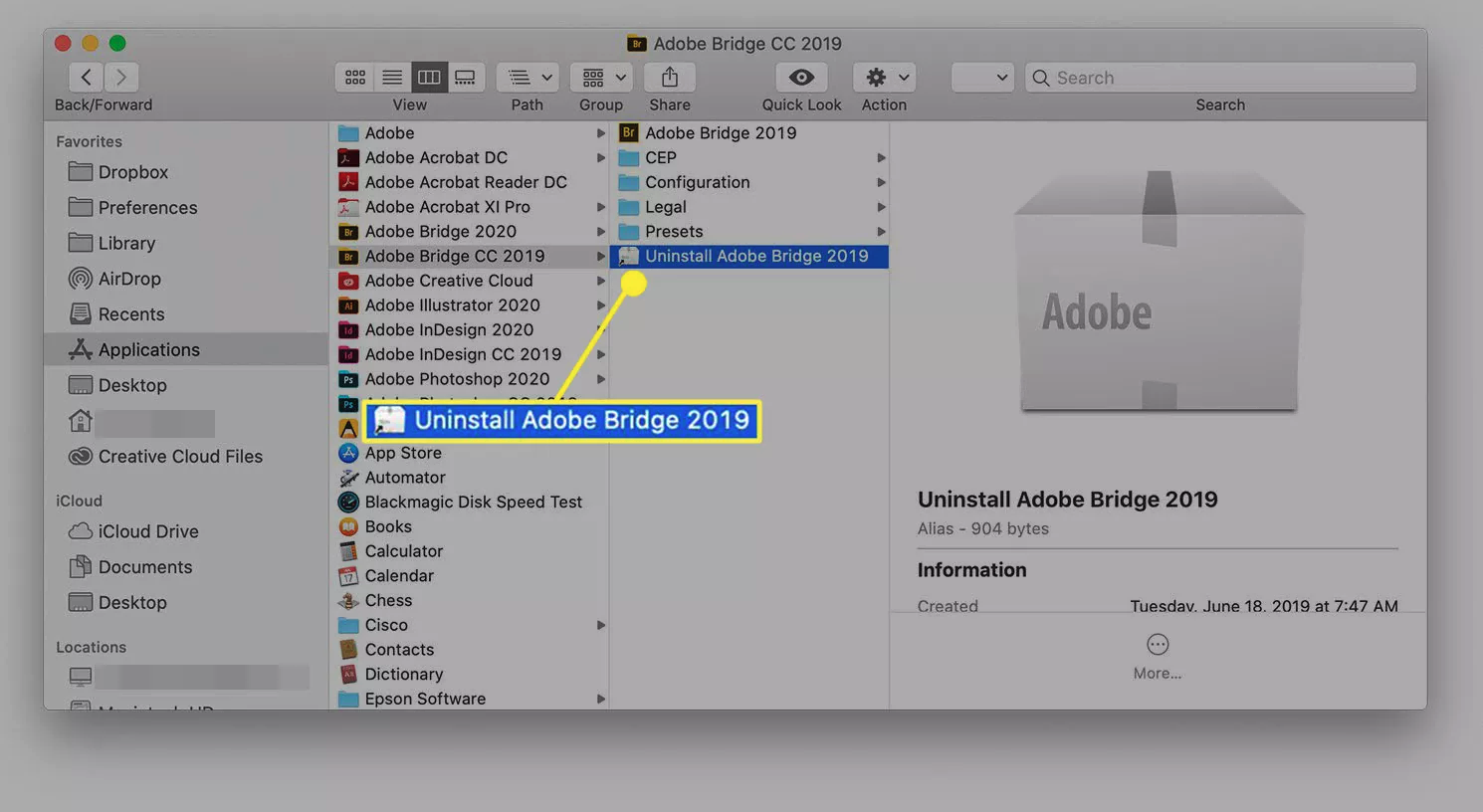The height and width of the screenshot is (812, 1483).
Task: Select Adobe Illustrator 2020 folder
Action: click(468, 305)
